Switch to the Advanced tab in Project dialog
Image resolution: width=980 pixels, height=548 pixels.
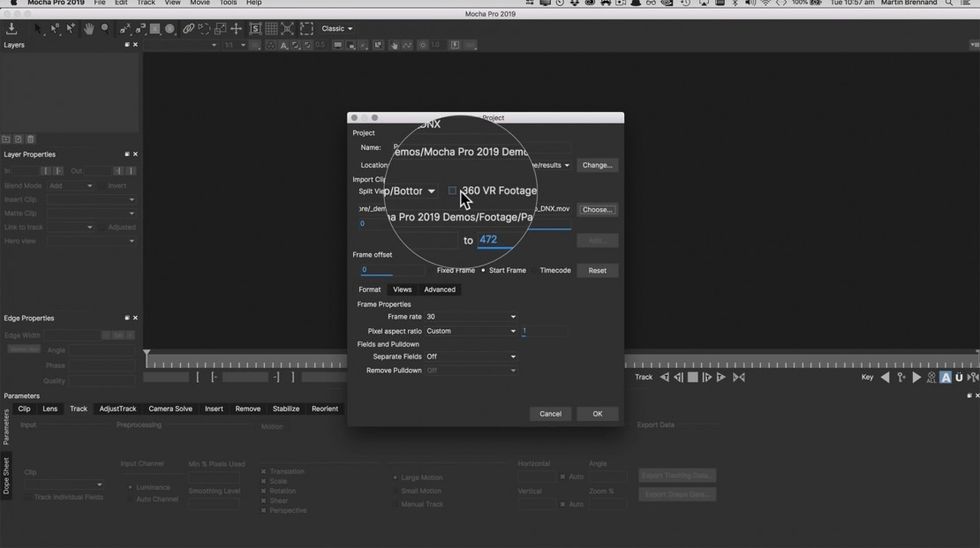coord(440,289)
